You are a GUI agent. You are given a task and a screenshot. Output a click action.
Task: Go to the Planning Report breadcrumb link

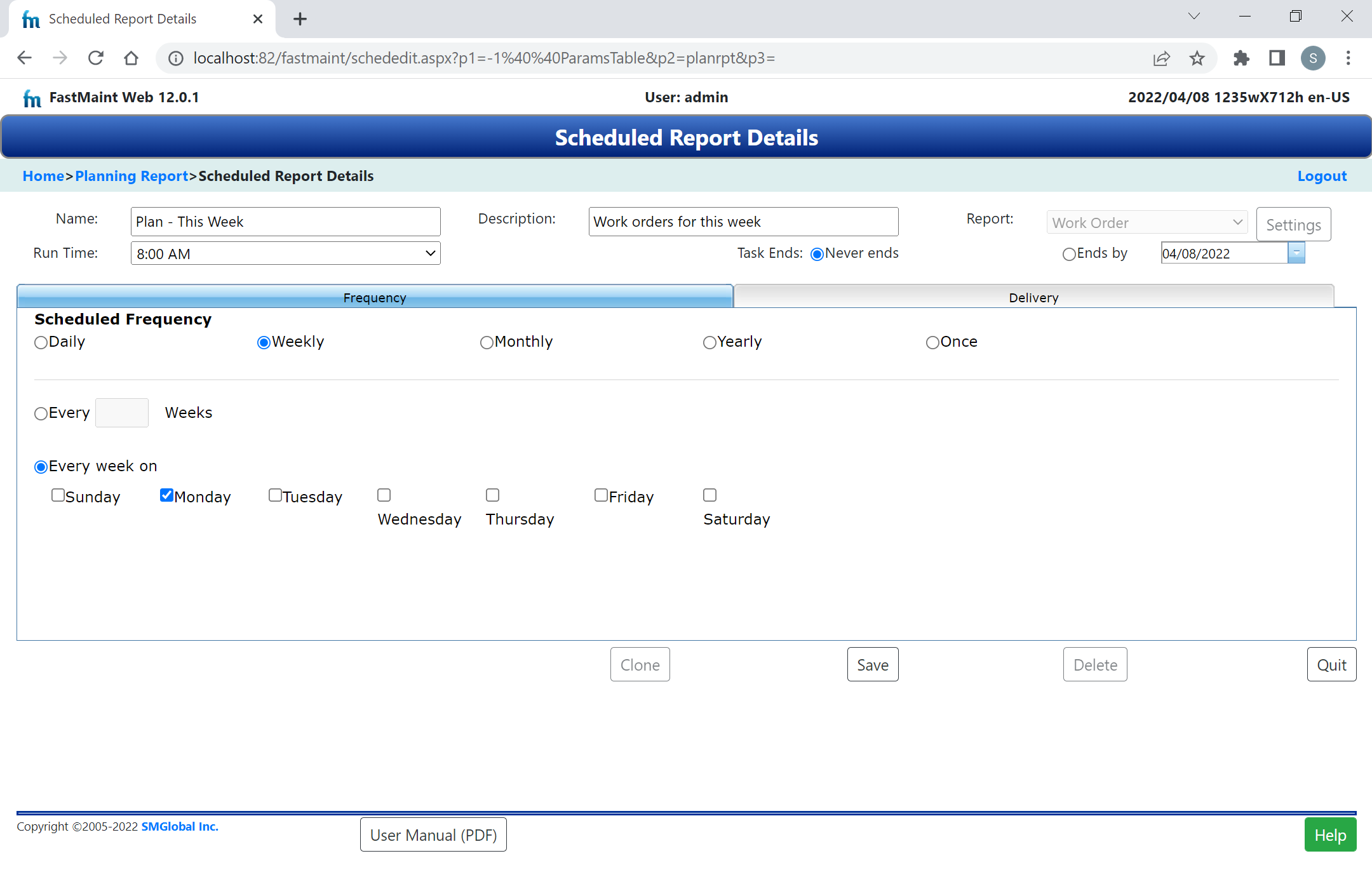[131, 177]
